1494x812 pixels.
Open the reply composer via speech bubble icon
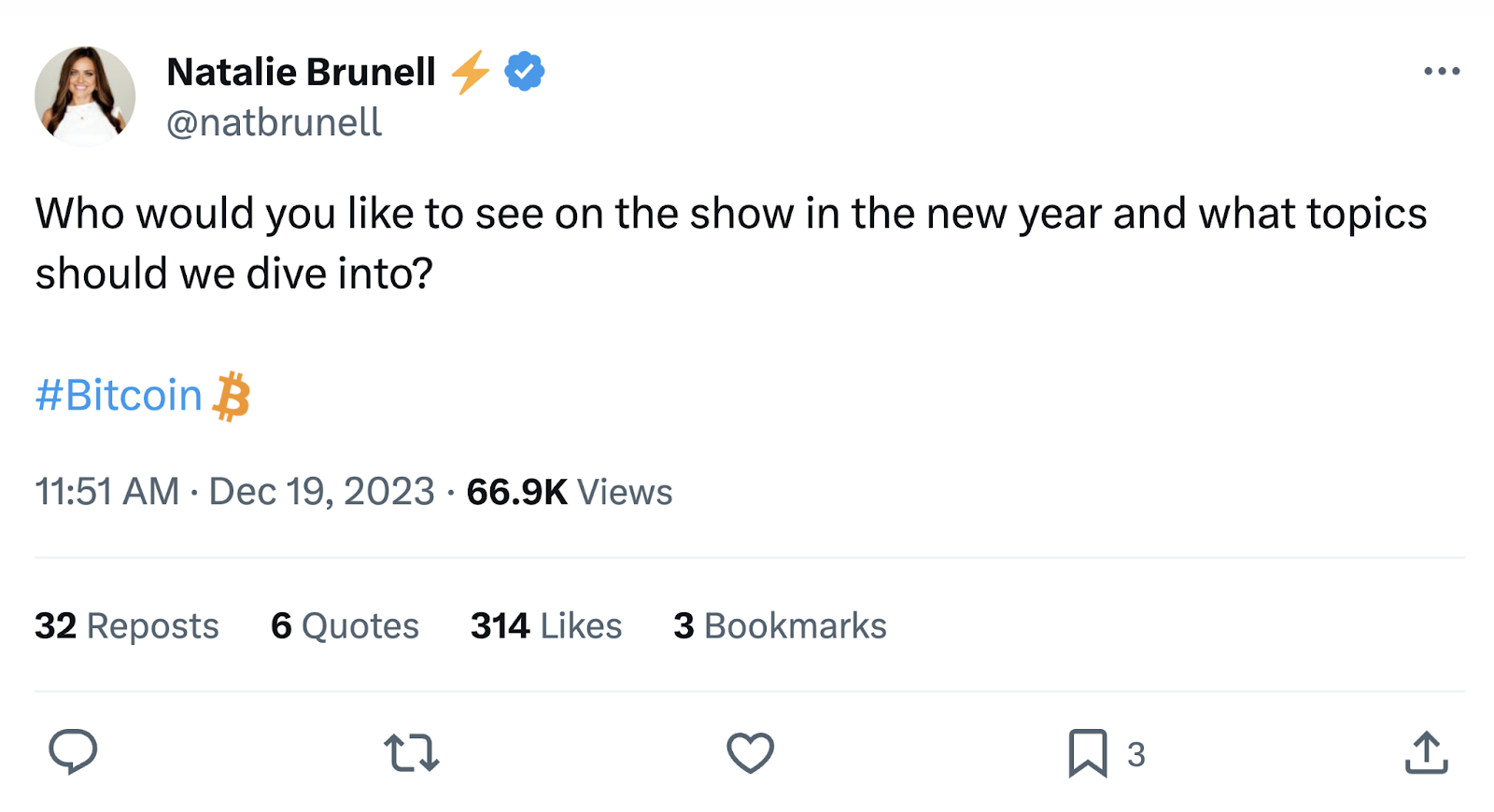tap(73, 753)
